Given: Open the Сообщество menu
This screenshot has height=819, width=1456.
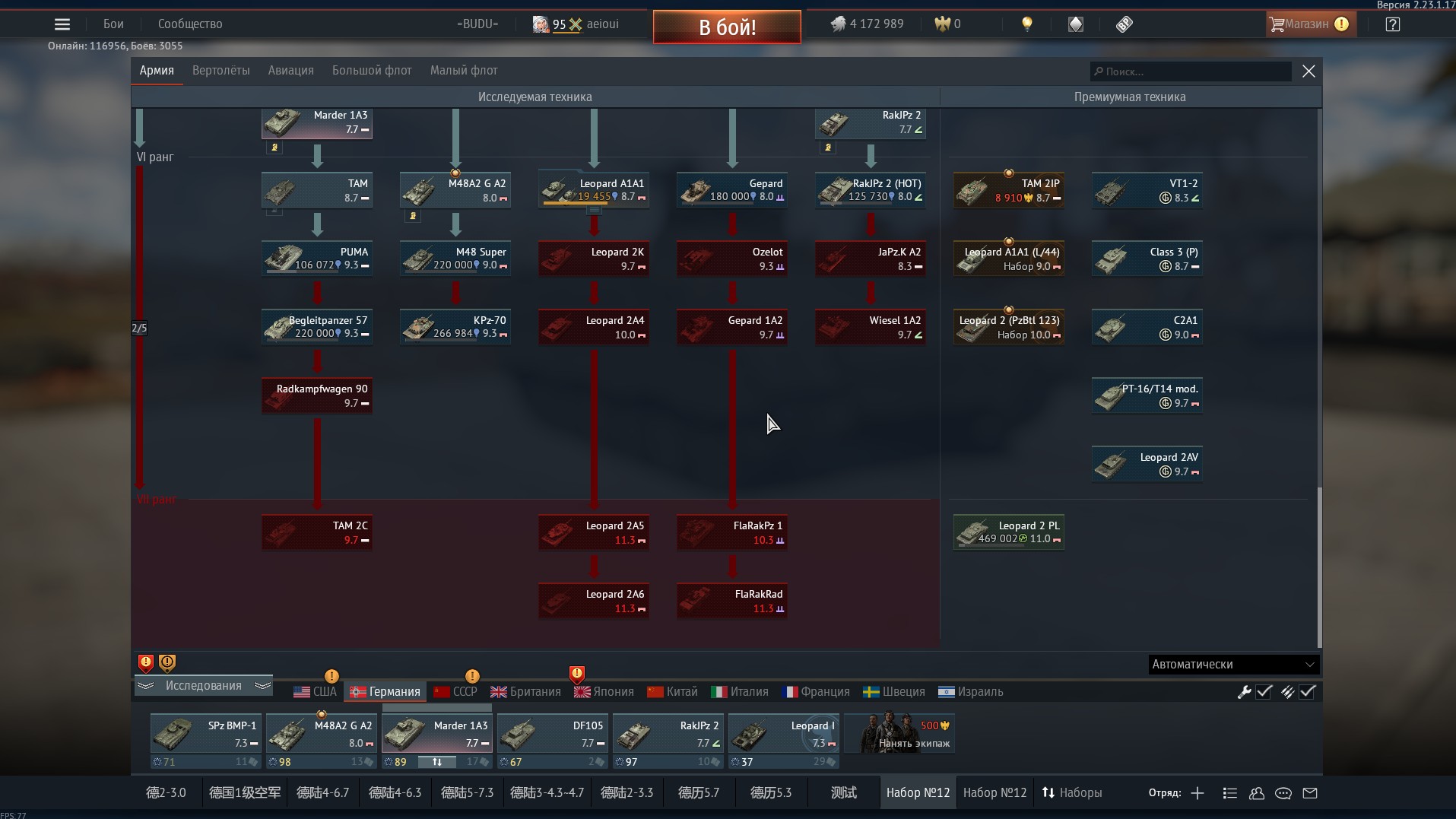Looking at the screenshot, I should [x=190, y=24].
